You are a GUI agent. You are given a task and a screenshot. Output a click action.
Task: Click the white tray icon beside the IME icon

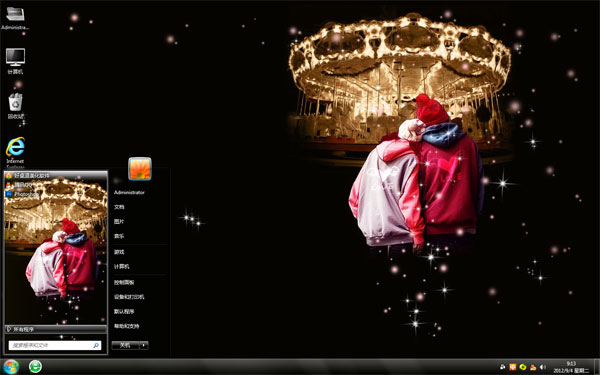[x=503, y=367]
